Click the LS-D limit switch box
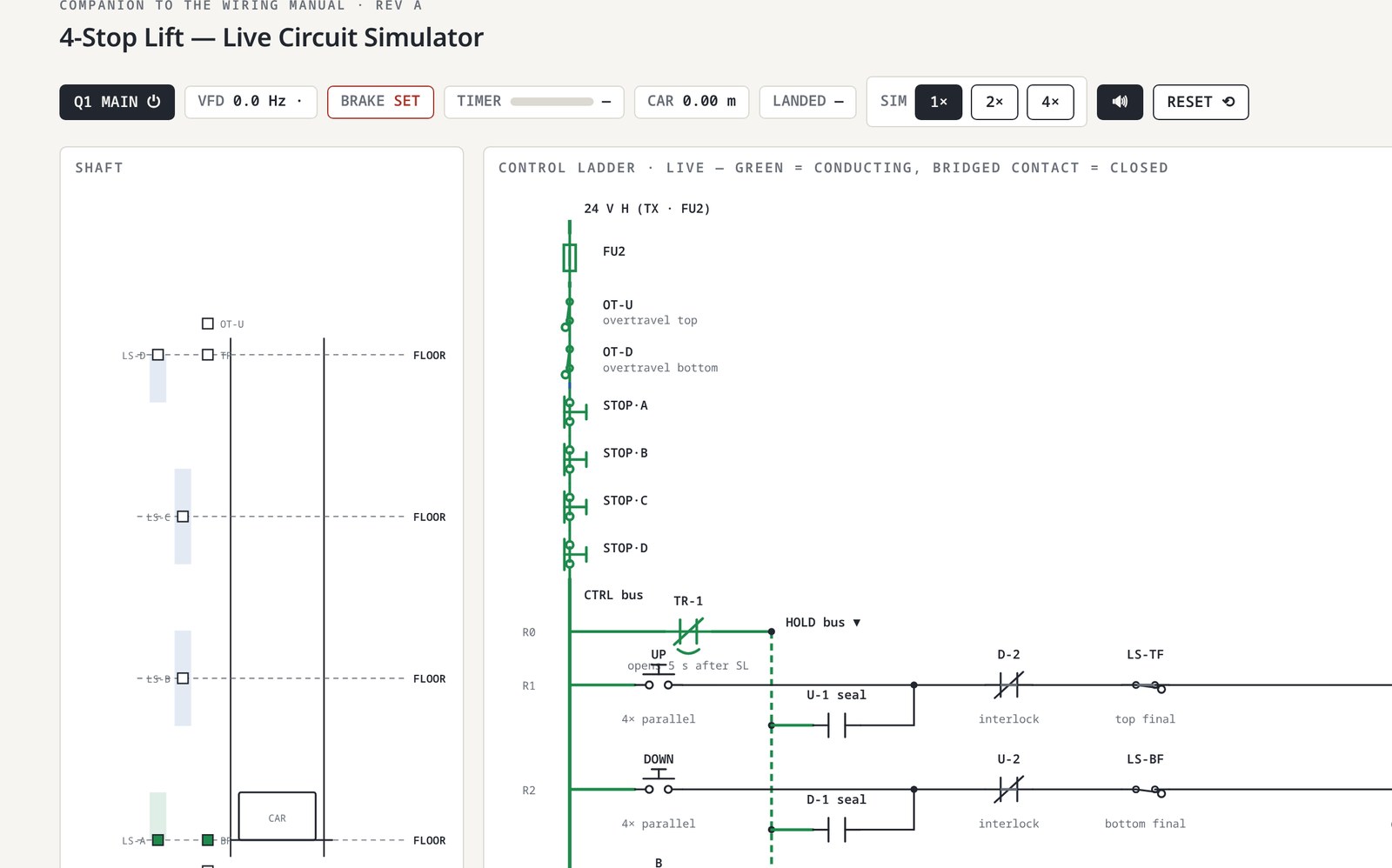This screenshot has height=868, width=1392. point(158,355)
